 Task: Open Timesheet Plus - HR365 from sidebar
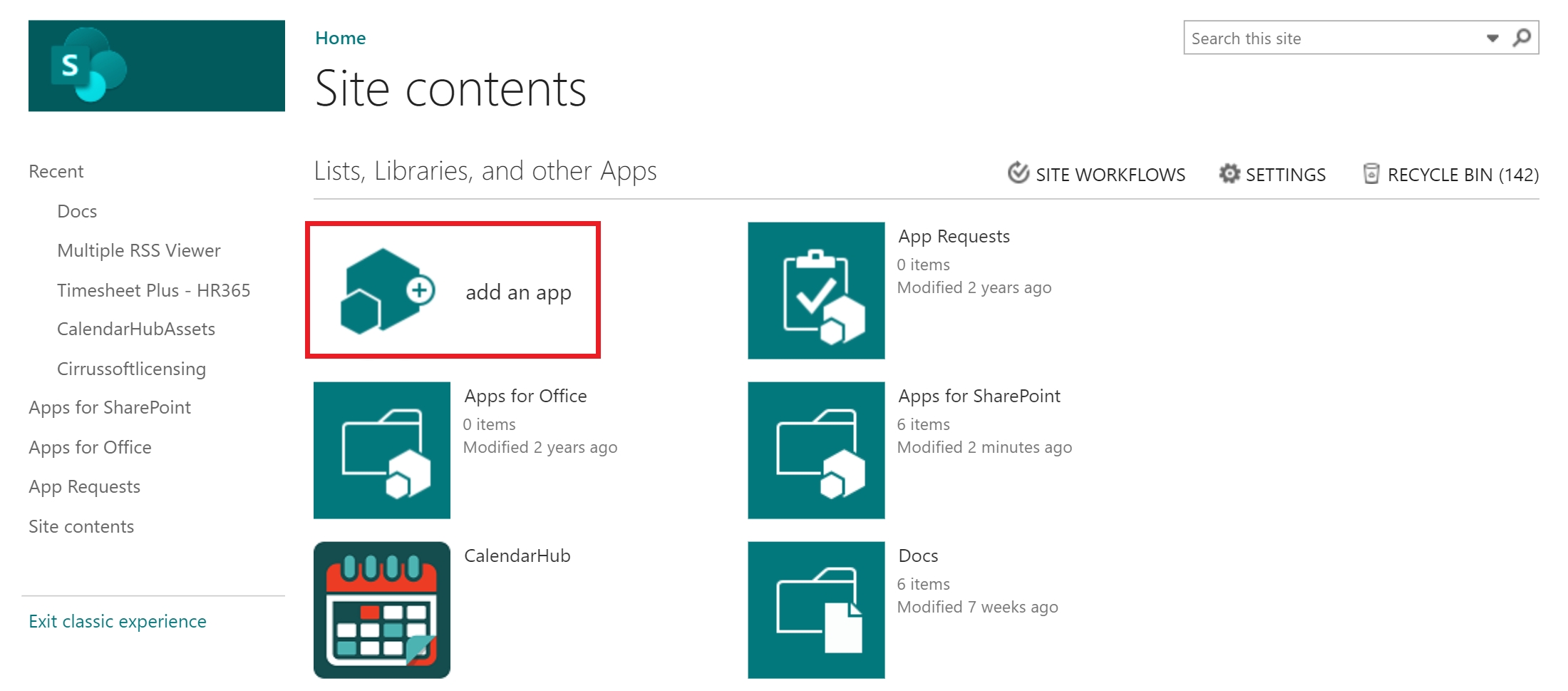click(x=153, y=290)
